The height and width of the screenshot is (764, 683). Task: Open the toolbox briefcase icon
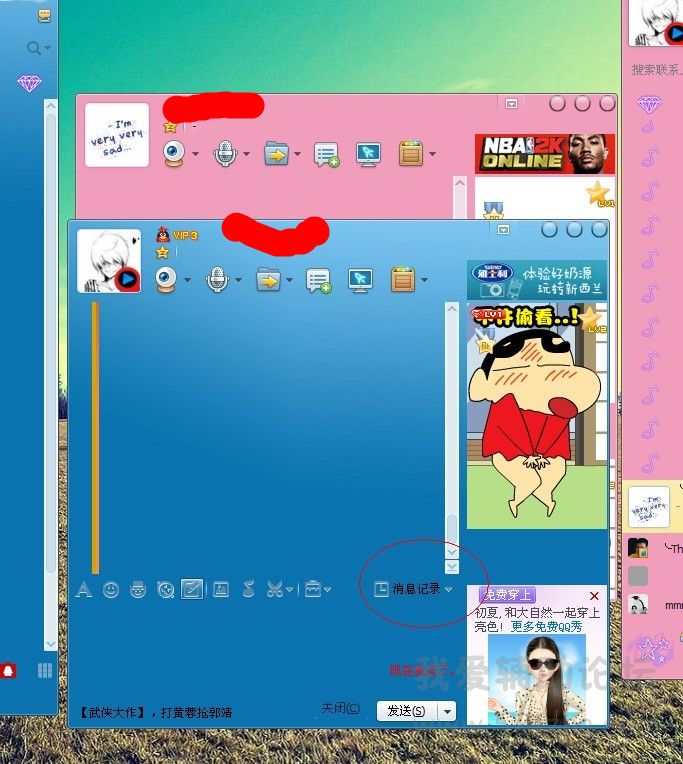click(x=313, y=590)
